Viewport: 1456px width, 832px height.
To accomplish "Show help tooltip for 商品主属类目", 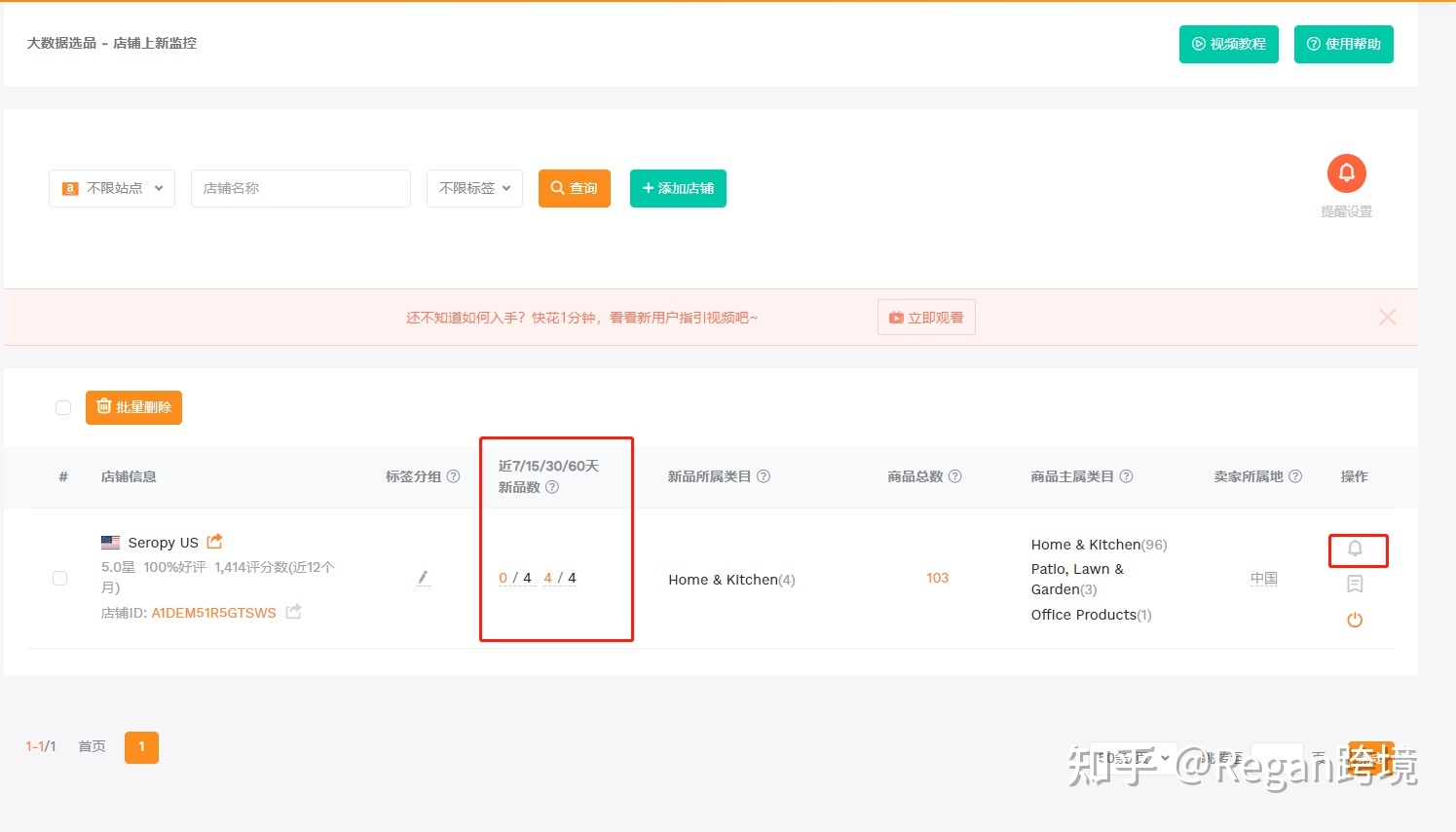I will coord(1126,476).
